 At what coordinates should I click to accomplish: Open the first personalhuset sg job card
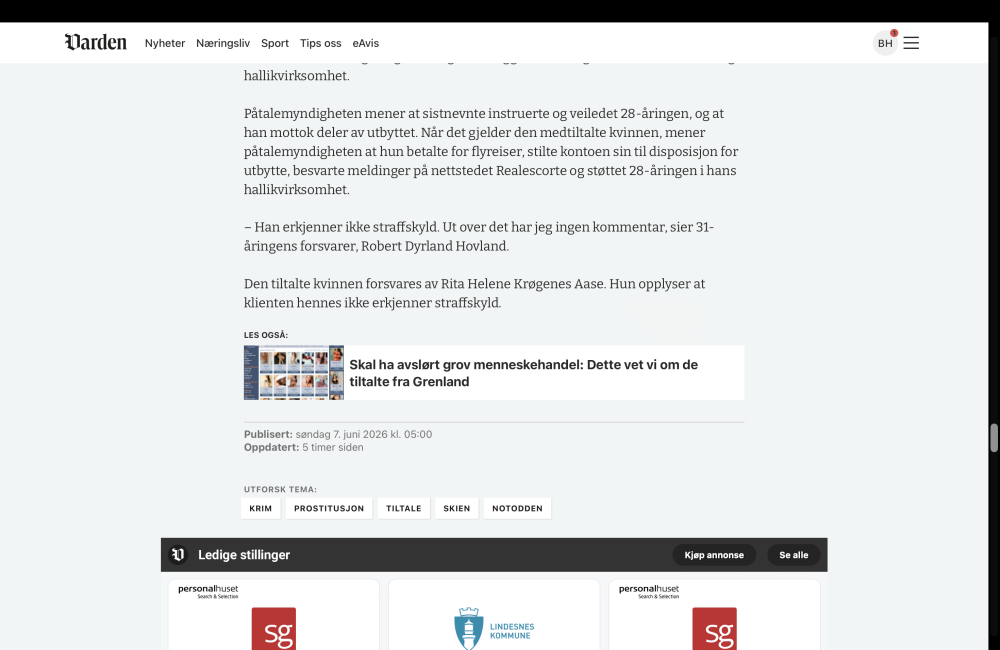(274, 615)
